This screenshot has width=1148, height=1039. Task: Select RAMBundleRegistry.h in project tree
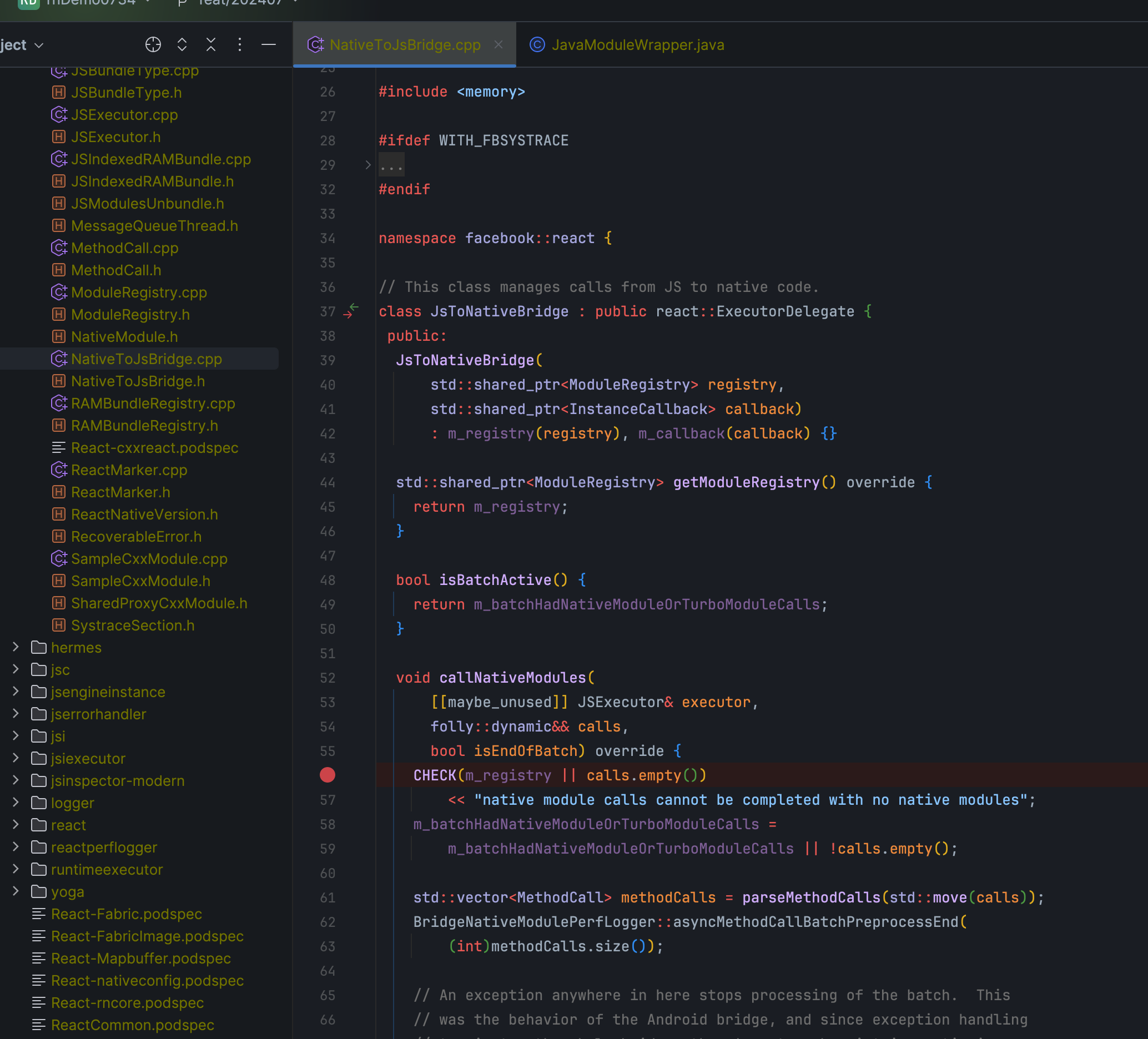(x=145, y=425)
